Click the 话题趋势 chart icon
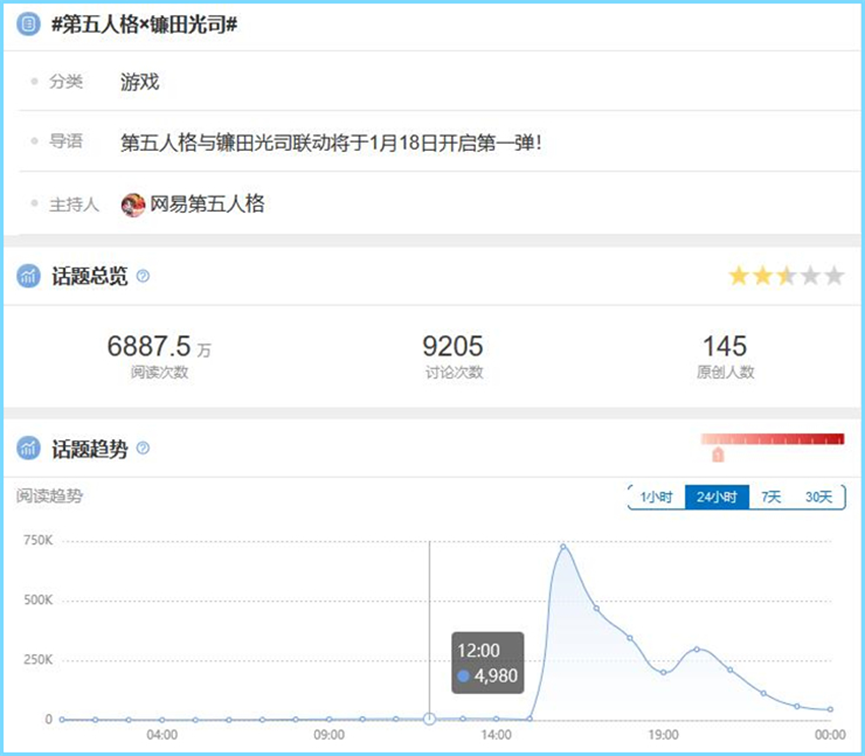 (28, 448)
